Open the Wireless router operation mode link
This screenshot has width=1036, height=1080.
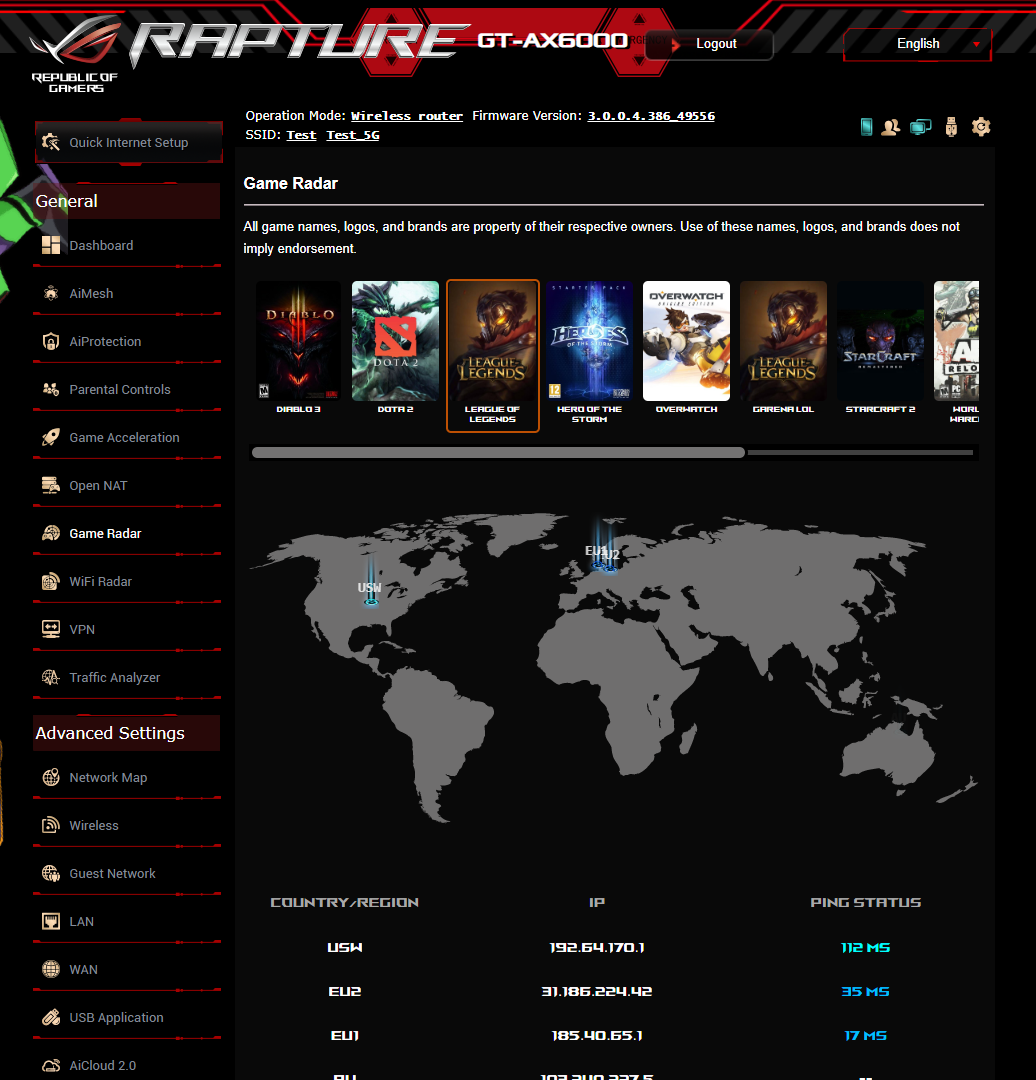pos(406,116)
